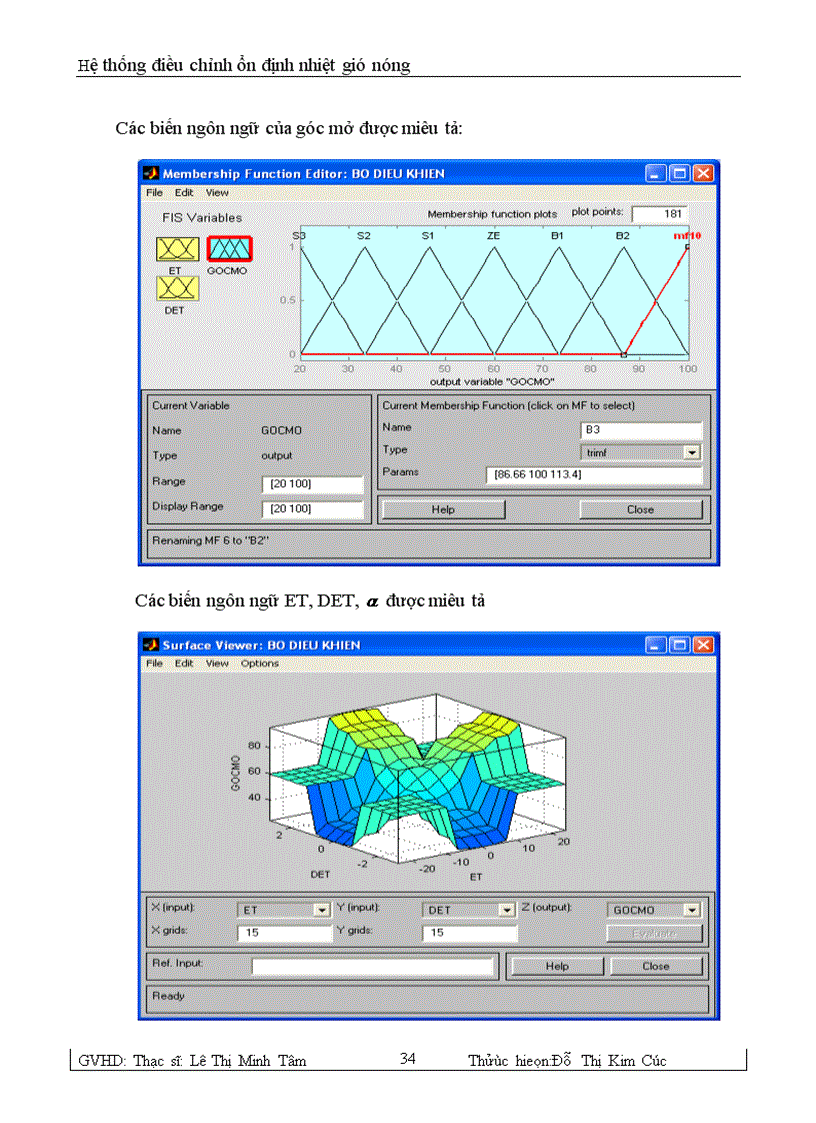816x1123 pixels.
Task: Click the plot points input field
Action: 659,213
